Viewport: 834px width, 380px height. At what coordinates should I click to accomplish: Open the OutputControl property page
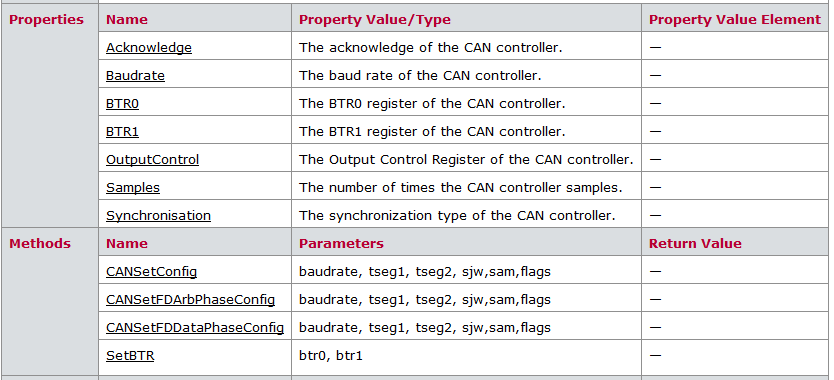tap(152, 160)
